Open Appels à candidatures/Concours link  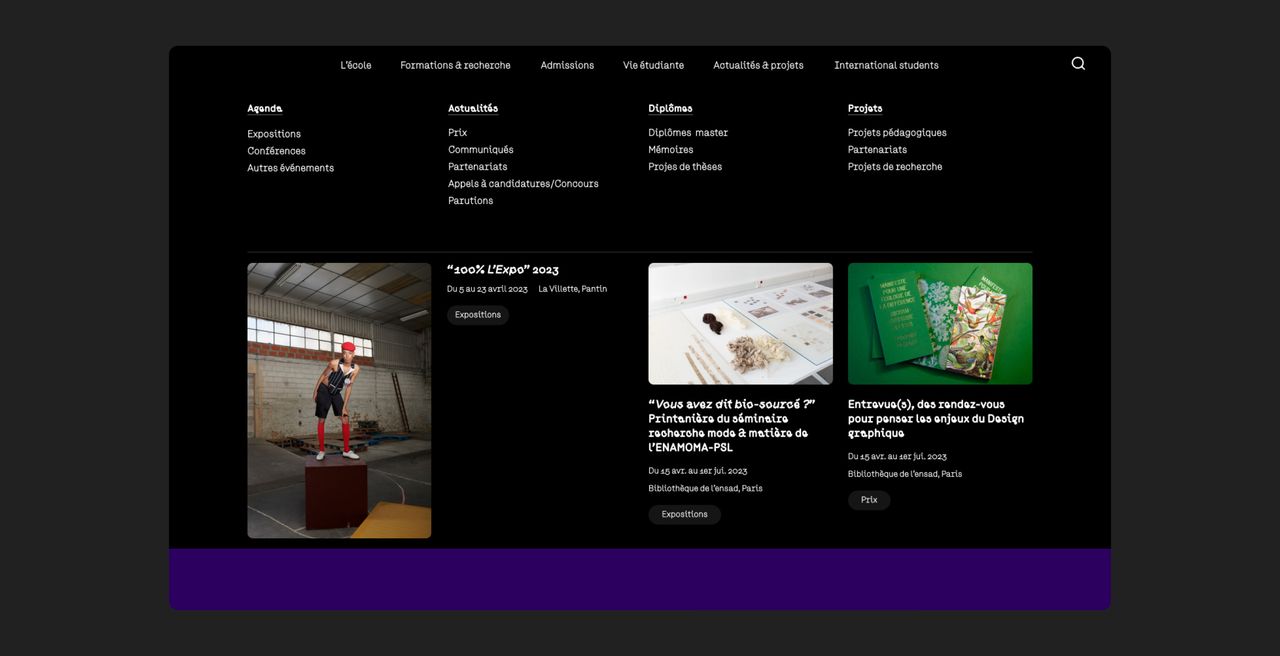pyautogui.click(x=523, y=184)
